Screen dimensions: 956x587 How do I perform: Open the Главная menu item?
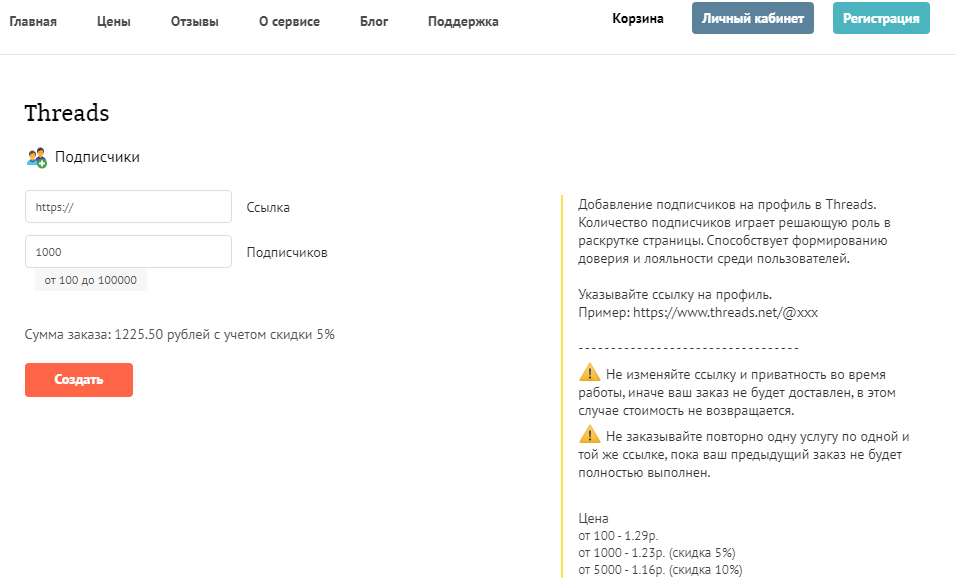(x=33, y=21)
